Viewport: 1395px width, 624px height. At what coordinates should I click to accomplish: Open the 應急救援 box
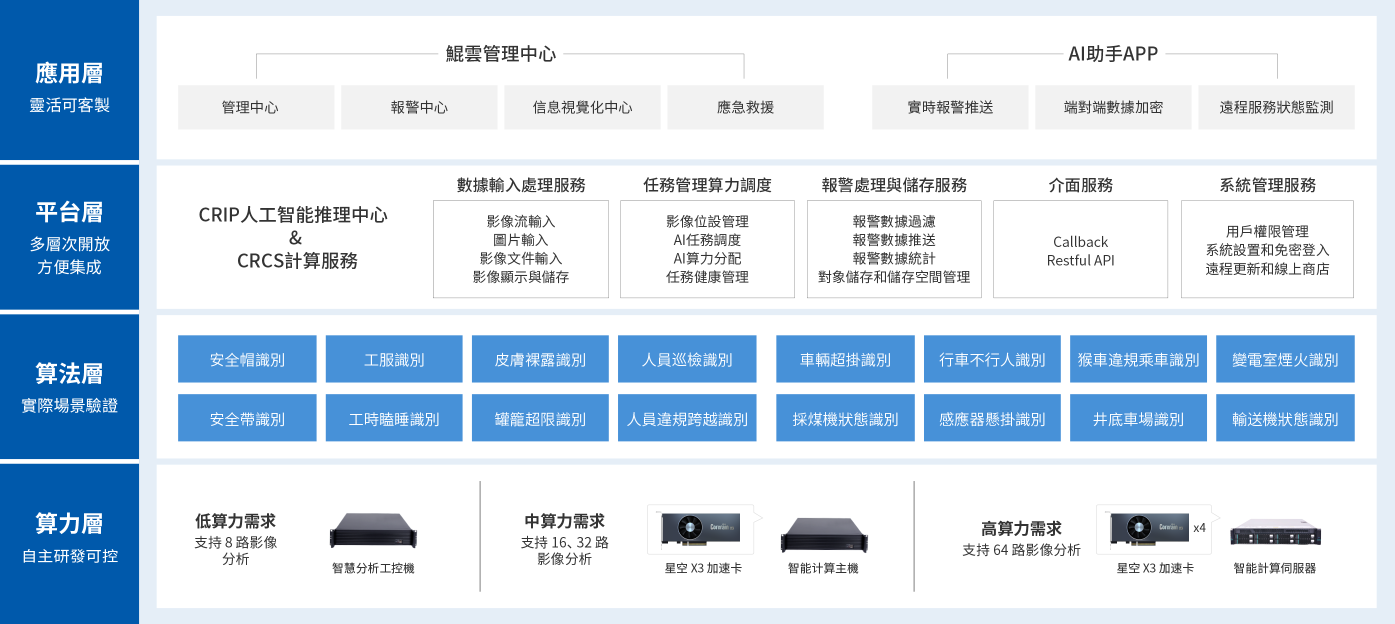coord(745,107)
